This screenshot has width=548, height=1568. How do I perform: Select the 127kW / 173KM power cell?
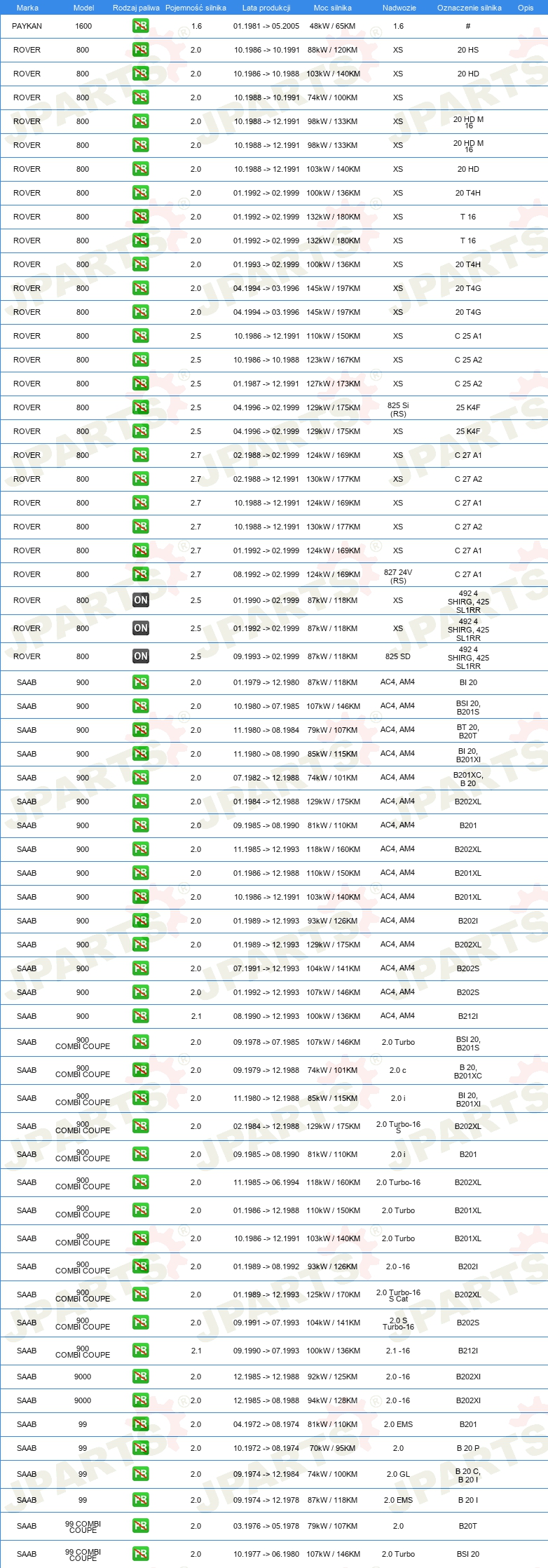click(x=333, y=384)
